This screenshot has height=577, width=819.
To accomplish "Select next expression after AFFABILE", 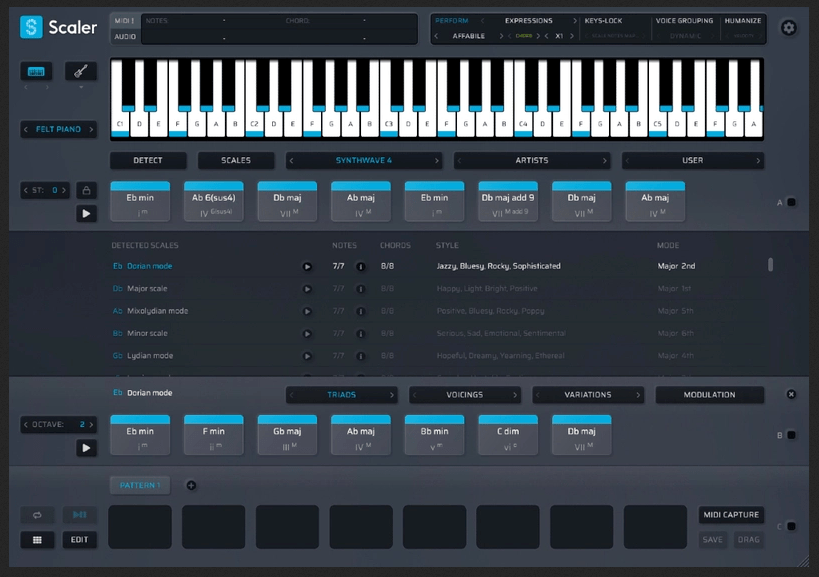I will (501, 36).
